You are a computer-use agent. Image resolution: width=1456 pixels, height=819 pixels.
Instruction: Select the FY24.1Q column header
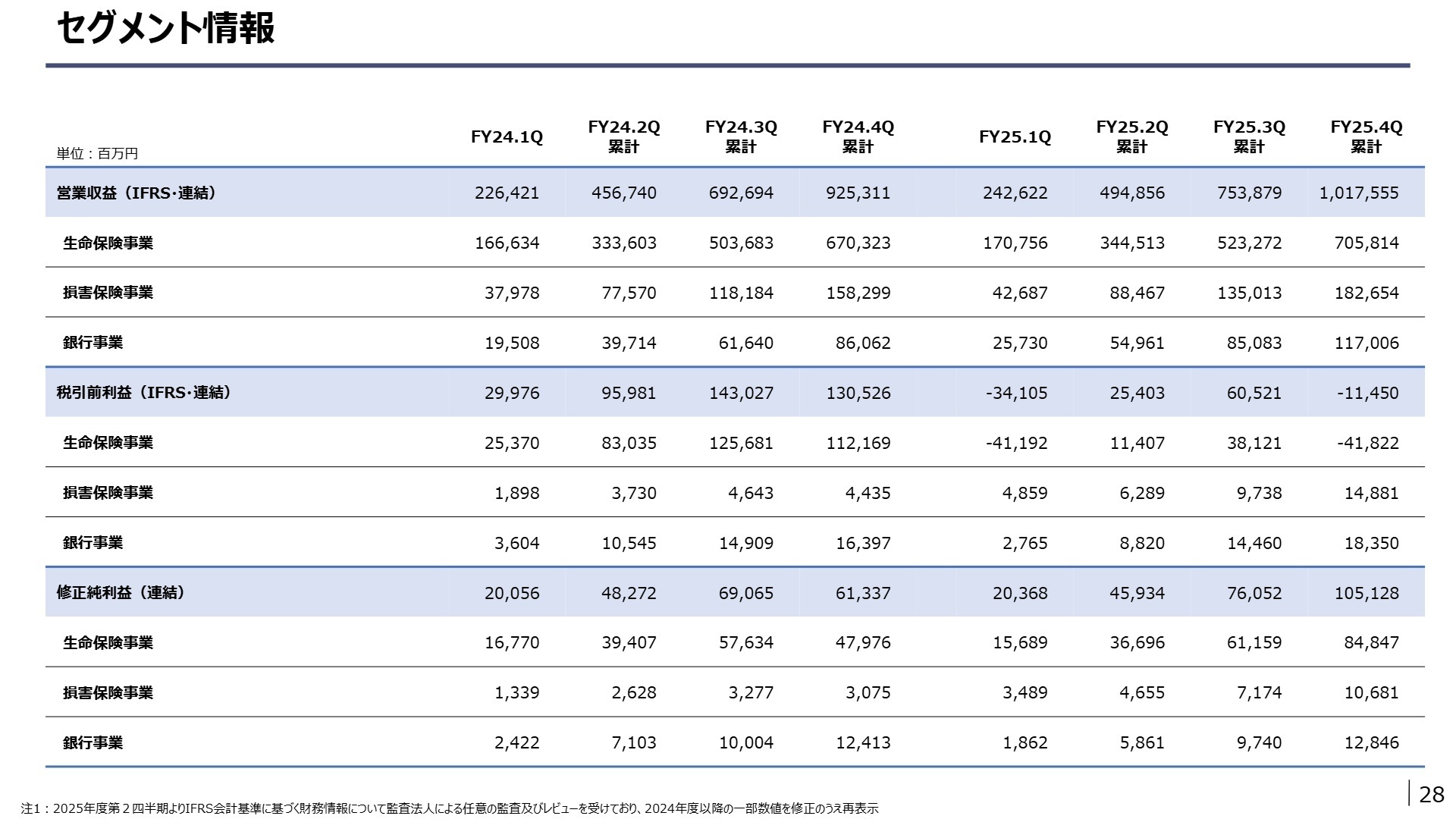coord(507,137)
